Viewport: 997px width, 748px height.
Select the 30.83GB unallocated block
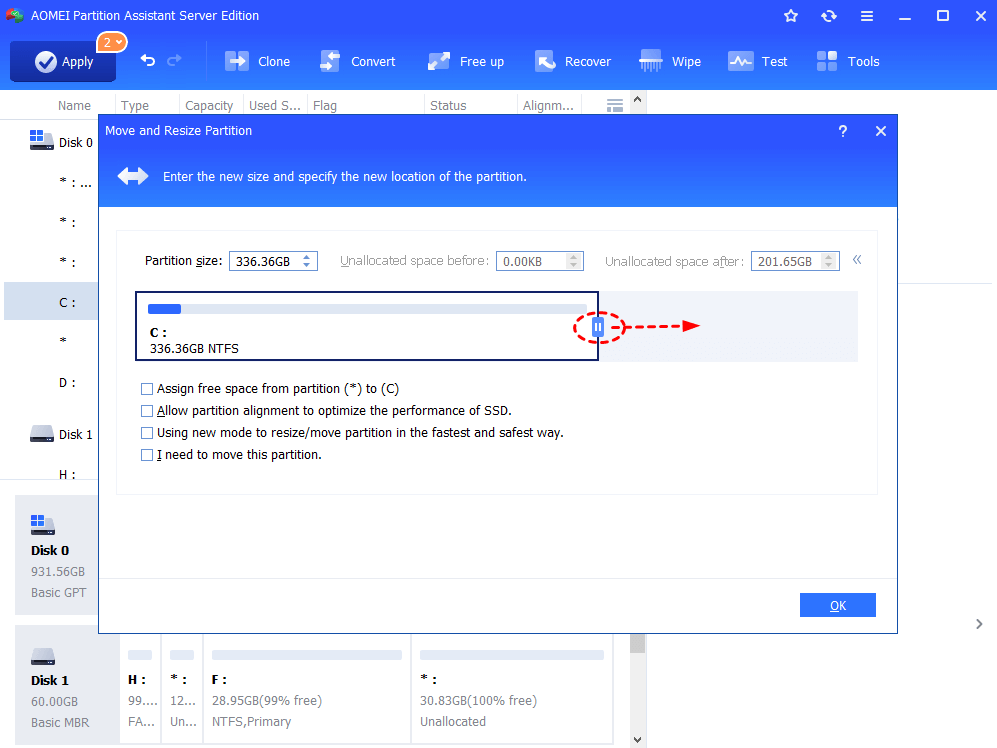point(512,689)
